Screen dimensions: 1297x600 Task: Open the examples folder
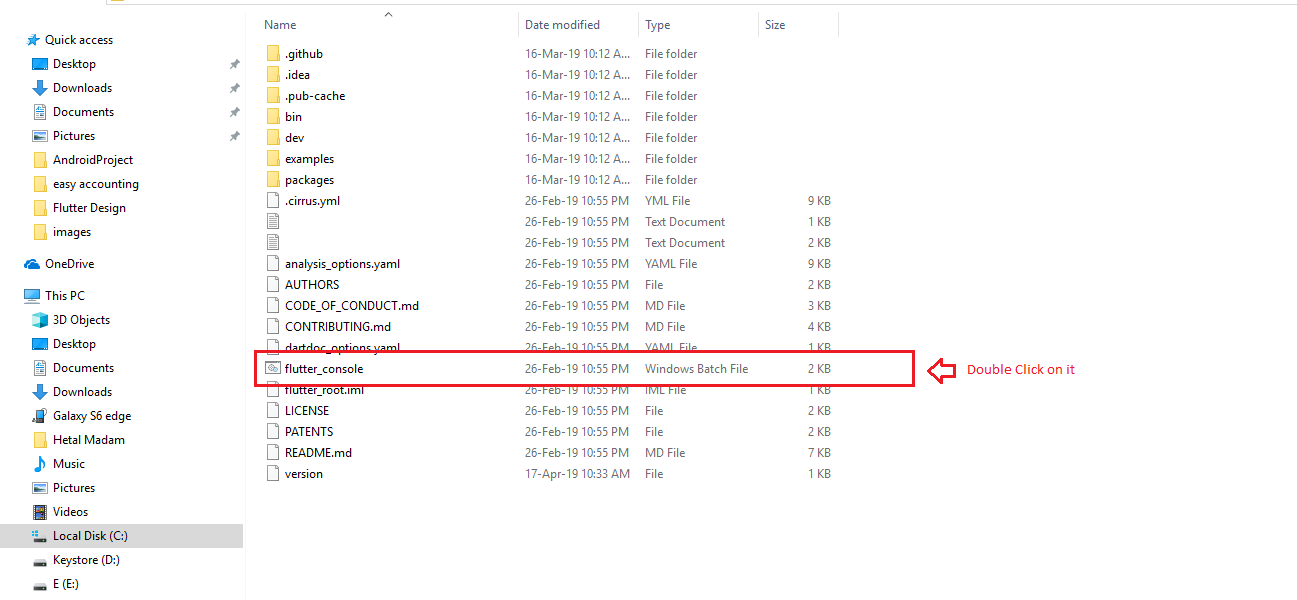click(309, 159)
